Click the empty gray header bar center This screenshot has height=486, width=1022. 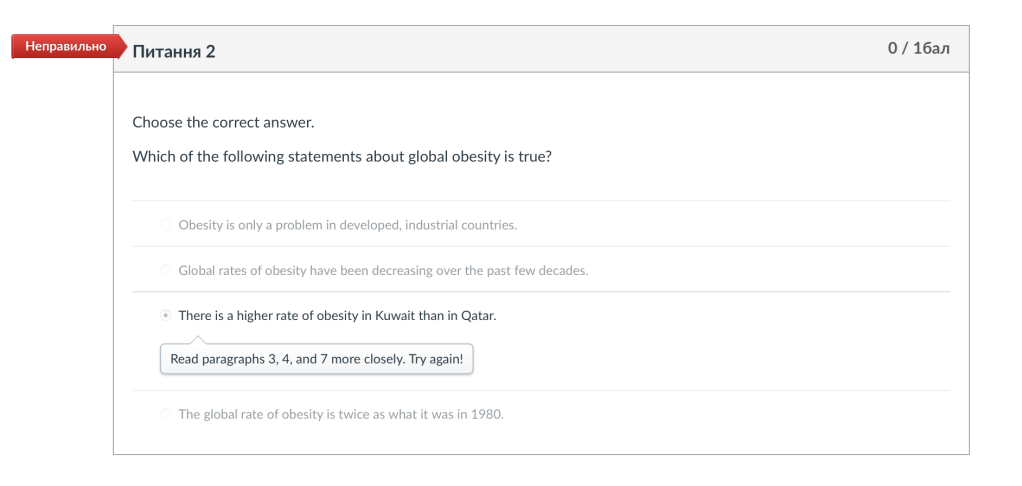click(550, 49)
